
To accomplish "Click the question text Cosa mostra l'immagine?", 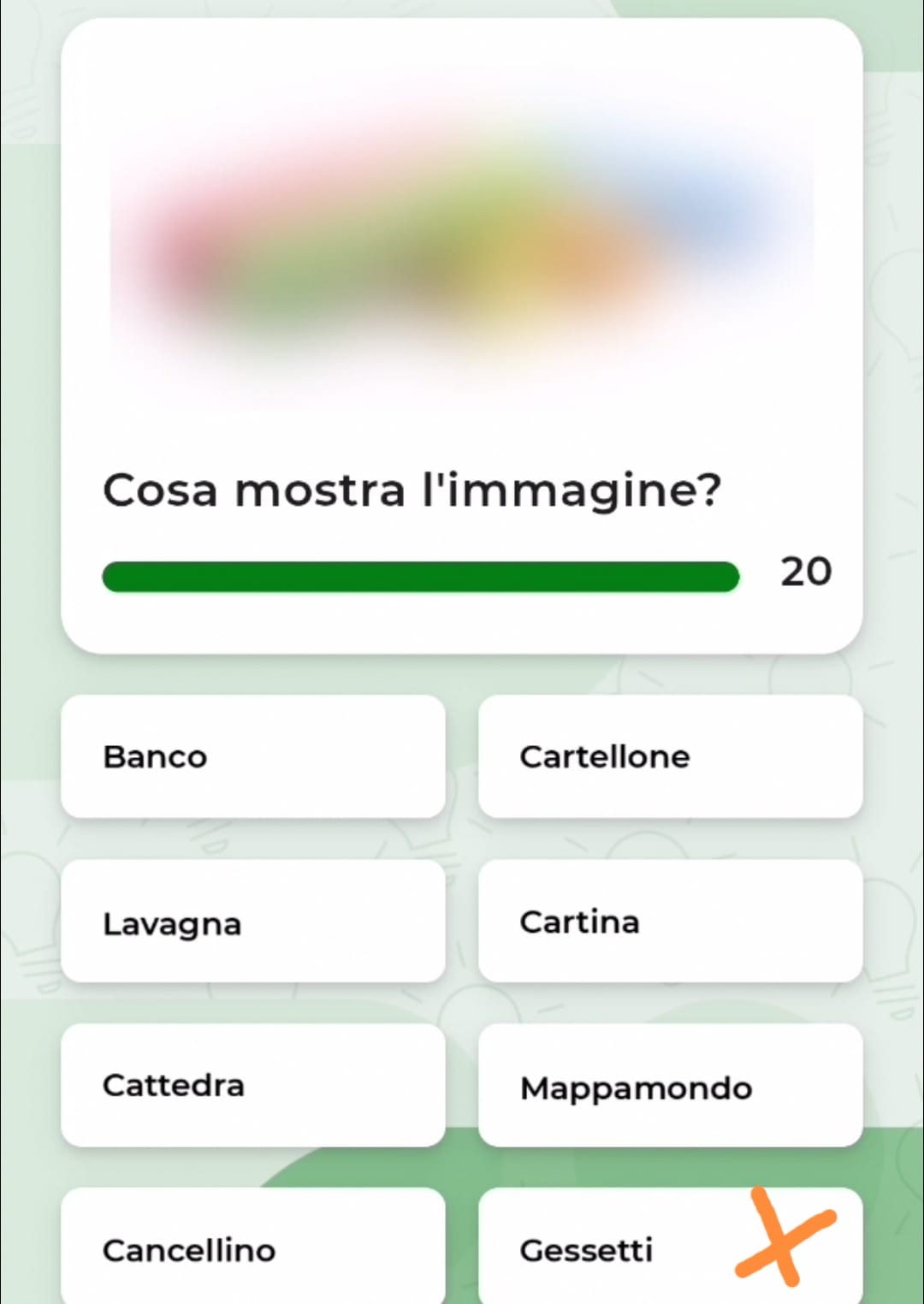I will 412,492.
